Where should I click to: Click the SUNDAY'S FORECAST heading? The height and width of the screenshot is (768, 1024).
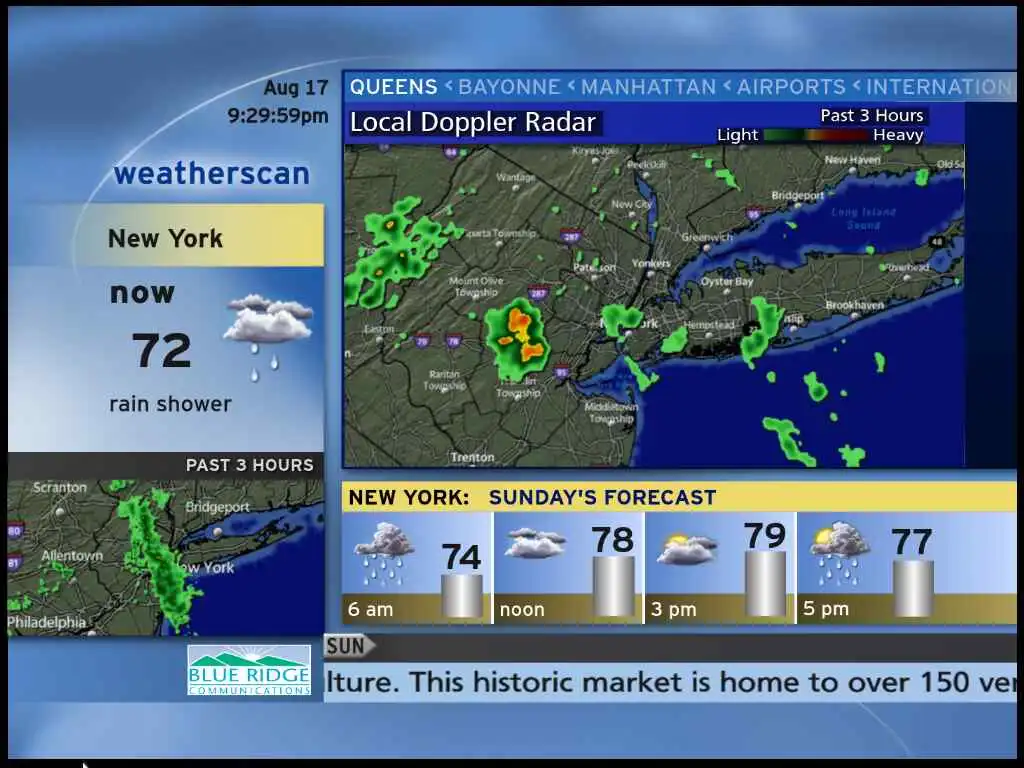[603, 498]
